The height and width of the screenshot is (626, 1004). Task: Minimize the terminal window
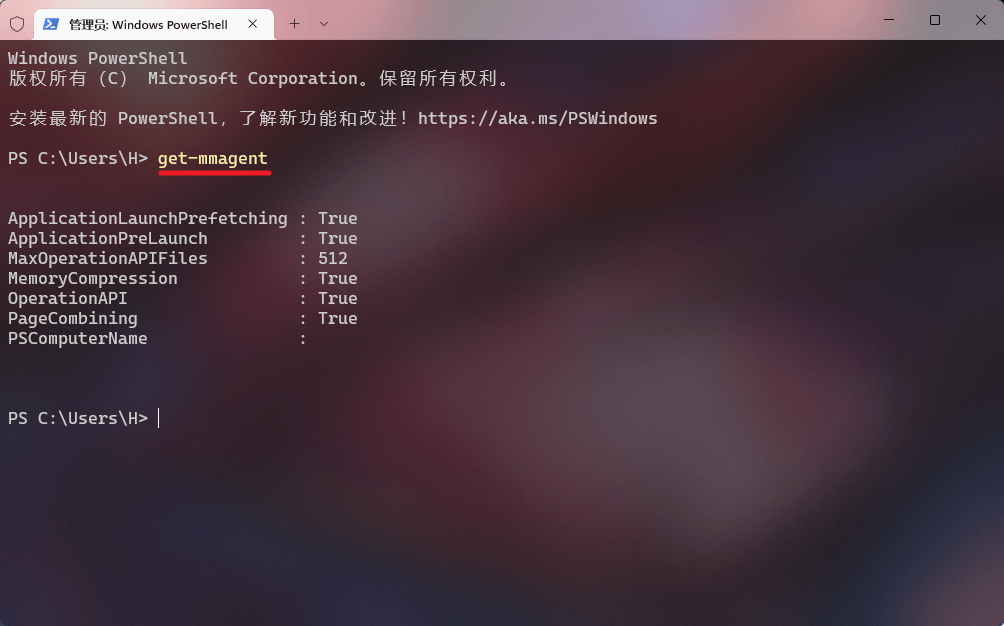click(x=889, y=20)
